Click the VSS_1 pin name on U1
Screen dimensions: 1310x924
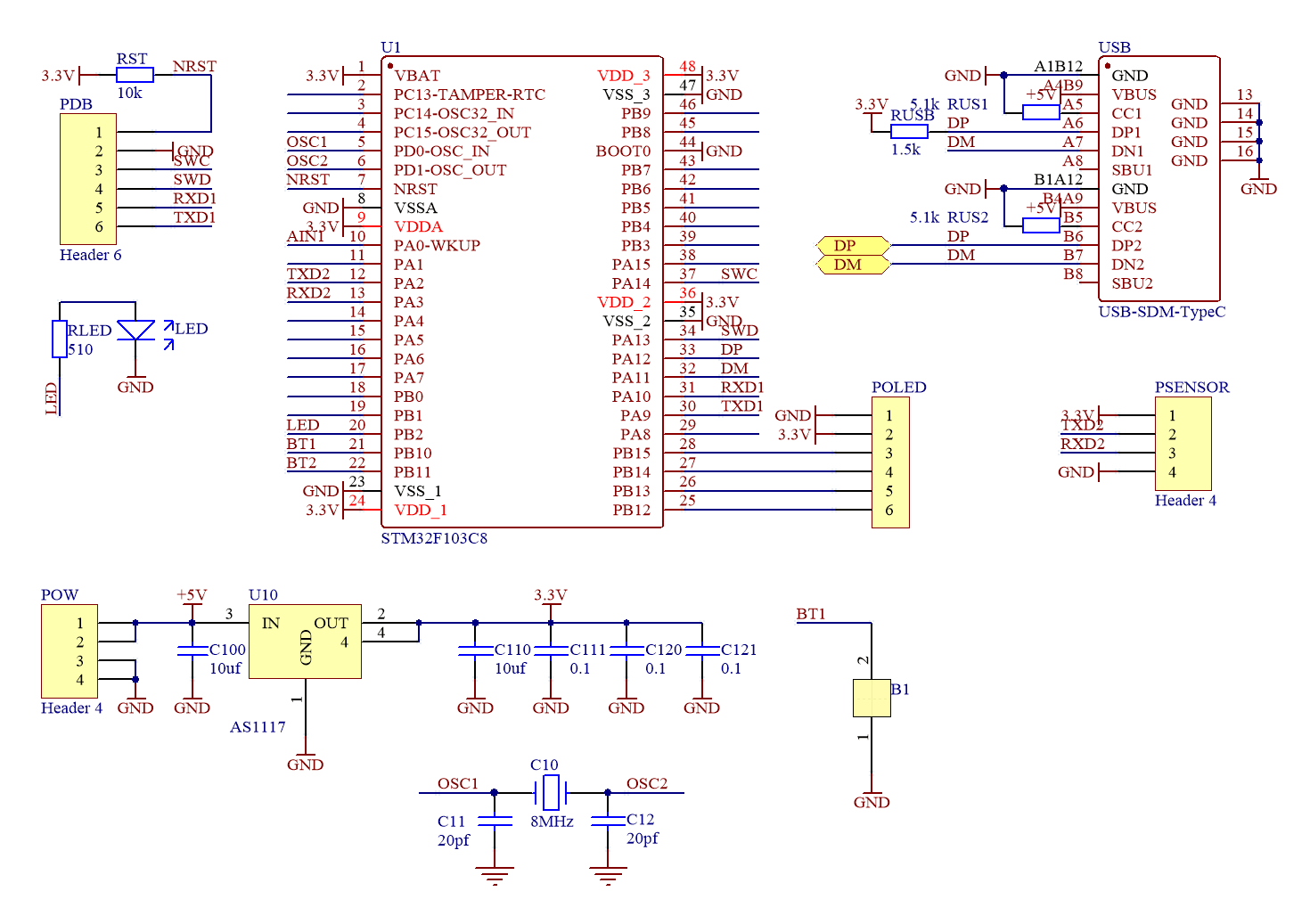tap(418, 491)
